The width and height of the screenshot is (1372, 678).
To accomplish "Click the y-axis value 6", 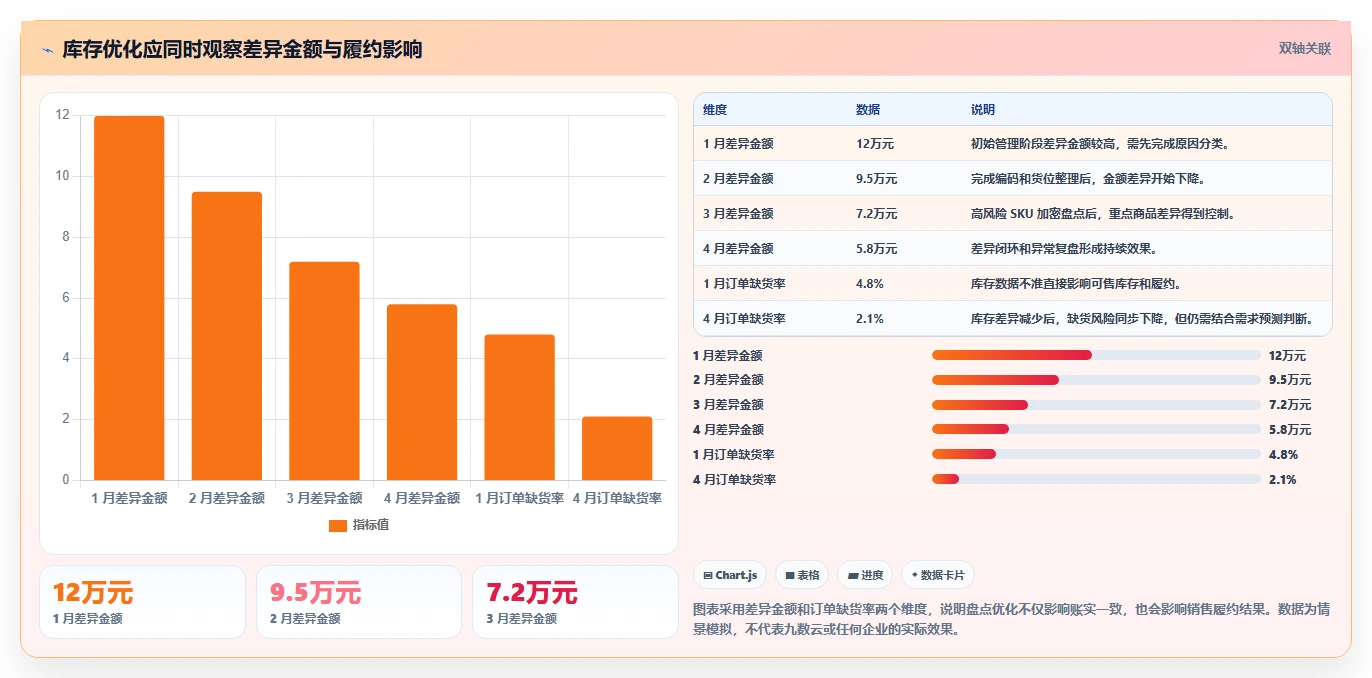I will [x=66, y=298].
